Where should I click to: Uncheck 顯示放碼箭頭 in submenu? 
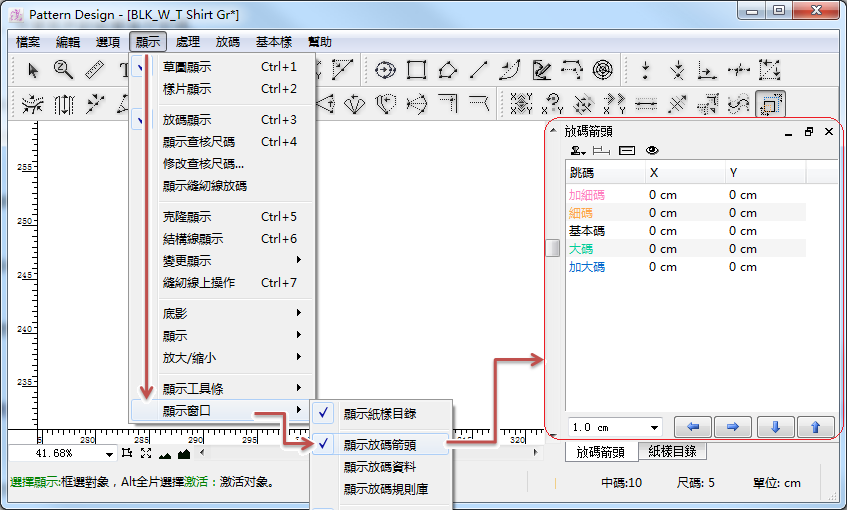point(380,445)
